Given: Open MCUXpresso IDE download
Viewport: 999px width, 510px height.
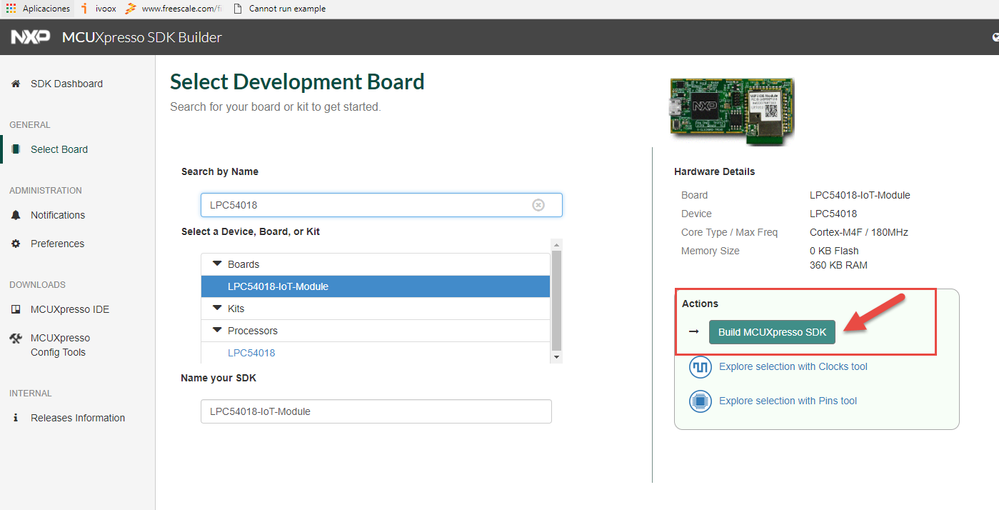Looking at the screenshot, I should 70,309.
